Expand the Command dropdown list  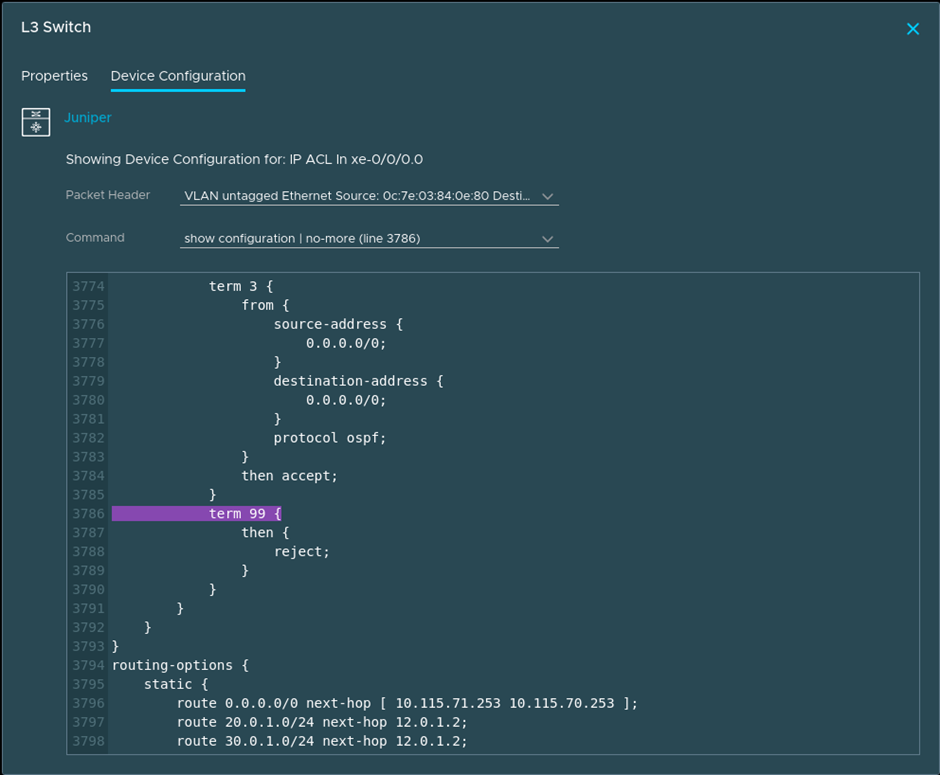[368, 239]
